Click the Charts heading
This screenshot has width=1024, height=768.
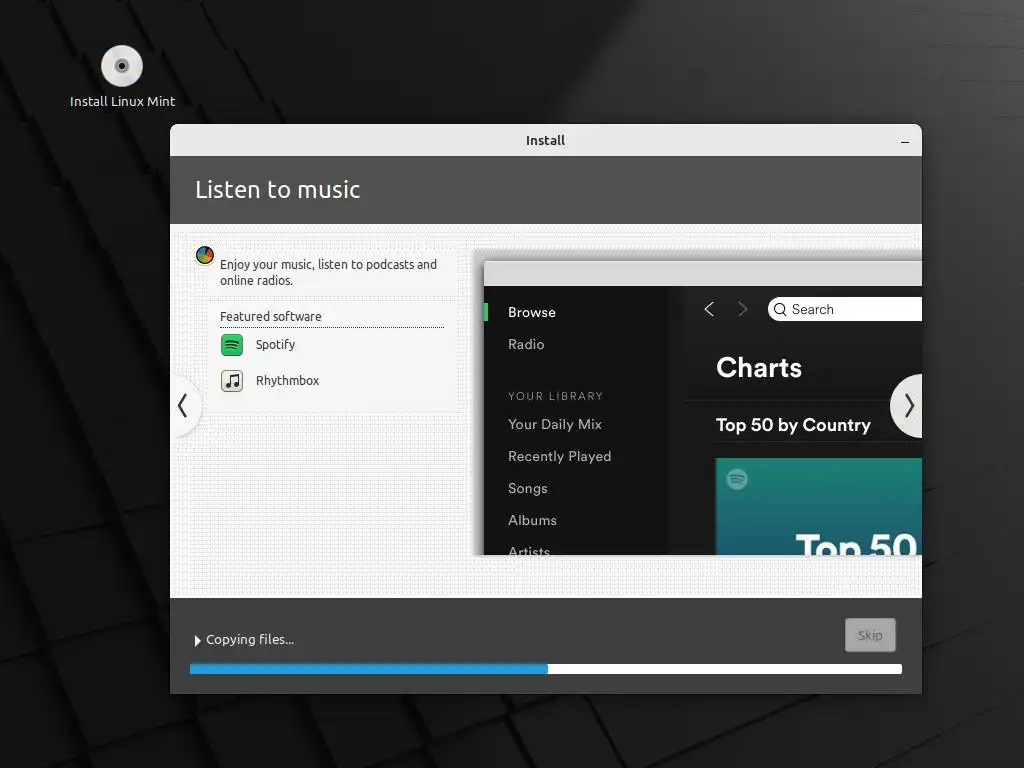click(759, 368)
